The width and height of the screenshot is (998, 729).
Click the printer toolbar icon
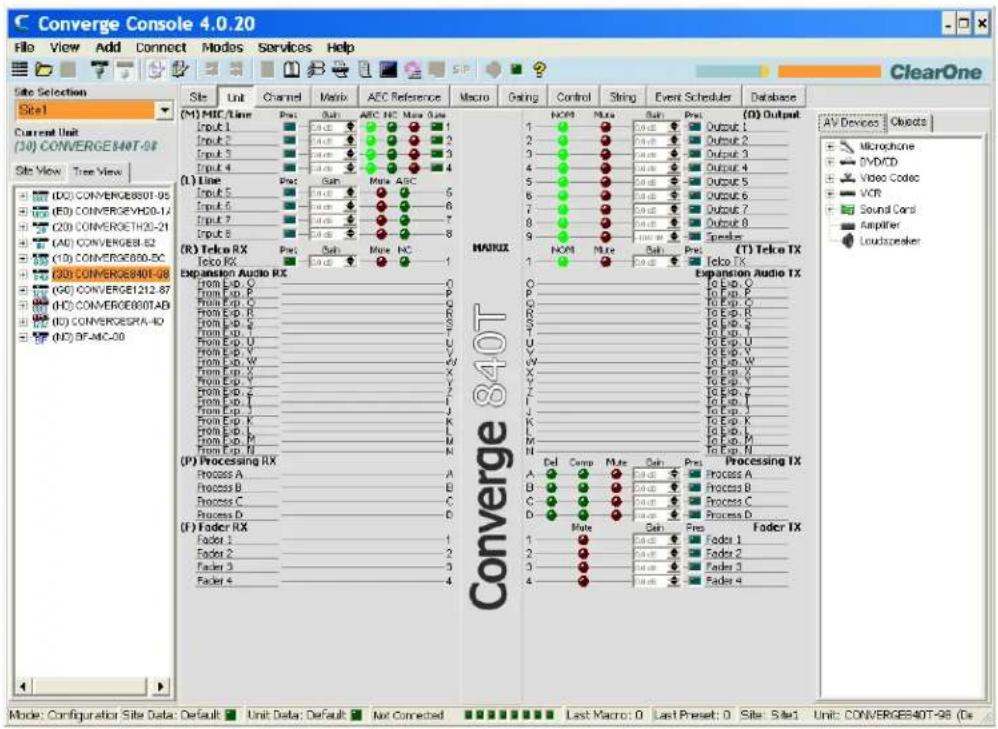(341, 69)
